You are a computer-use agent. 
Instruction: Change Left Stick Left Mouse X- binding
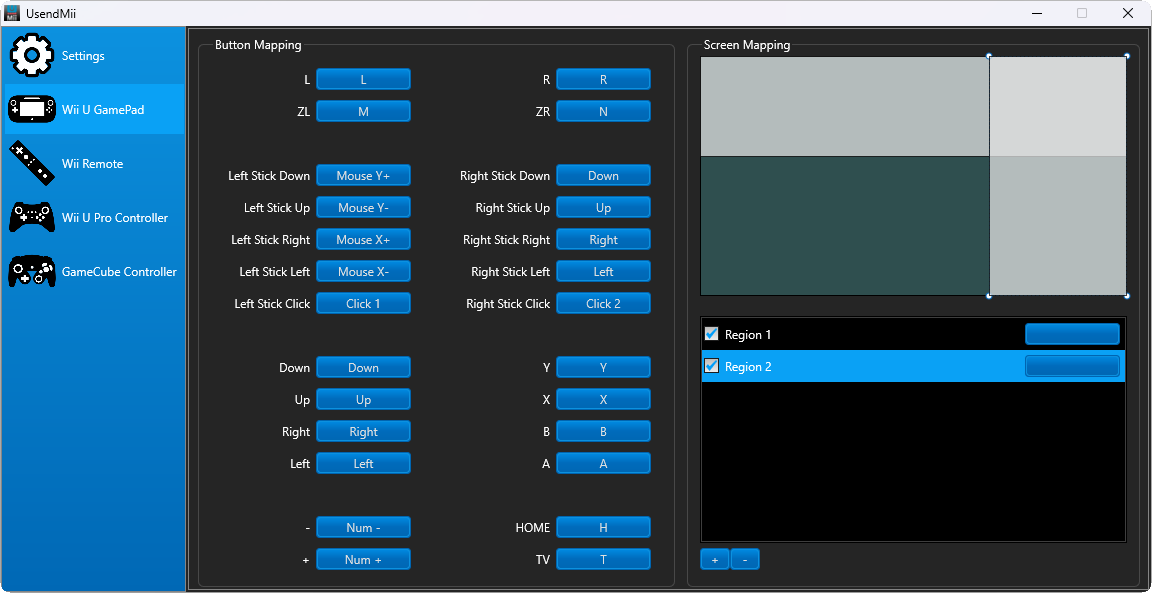pyautogui.click(x=363, y=271)
